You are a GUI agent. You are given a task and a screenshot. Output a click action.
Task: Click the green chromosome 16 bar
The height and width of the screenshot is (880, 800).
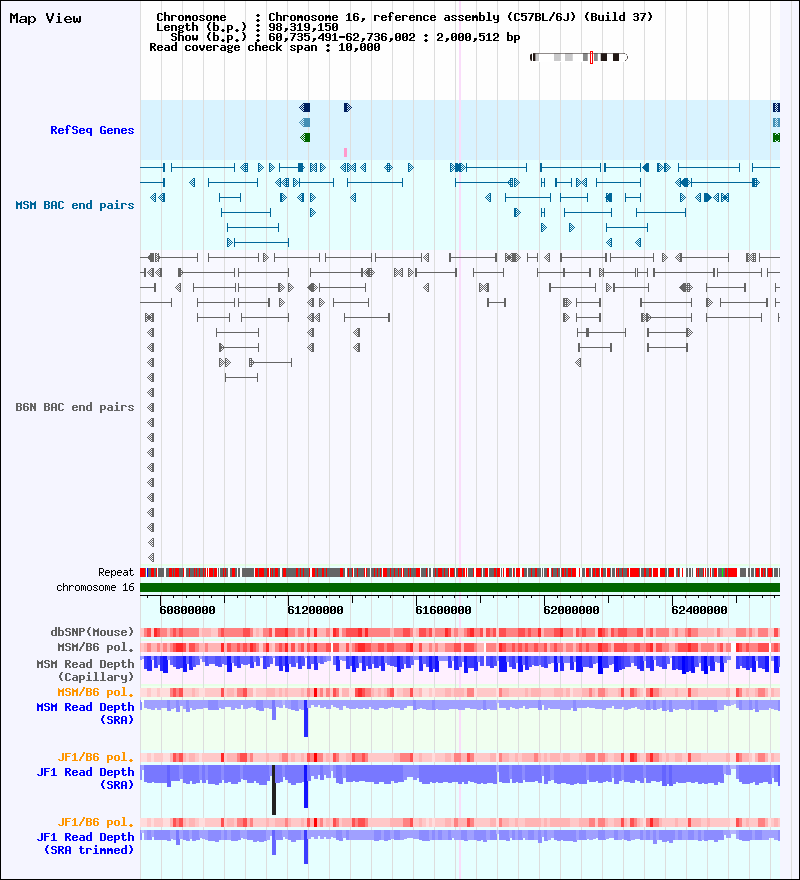[460, 588]
